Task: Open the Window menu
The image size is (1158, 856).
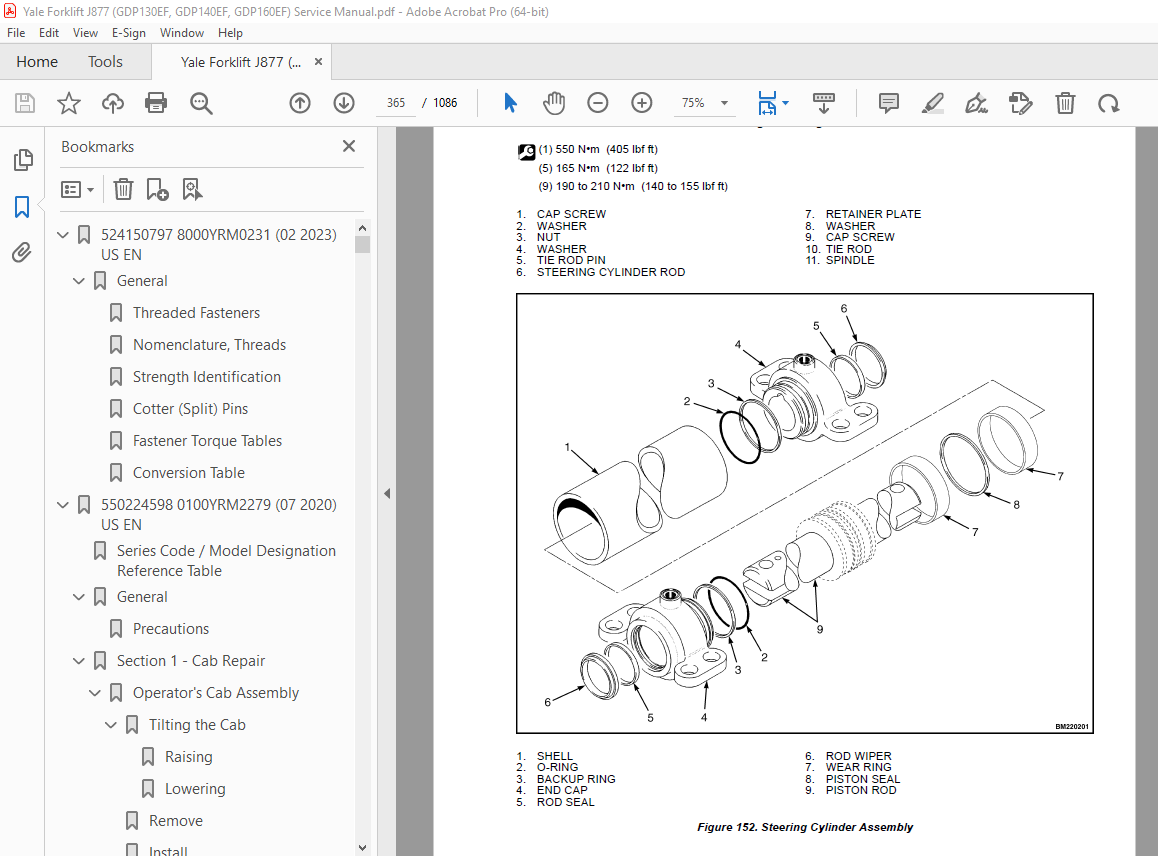Action: (182, 32)
